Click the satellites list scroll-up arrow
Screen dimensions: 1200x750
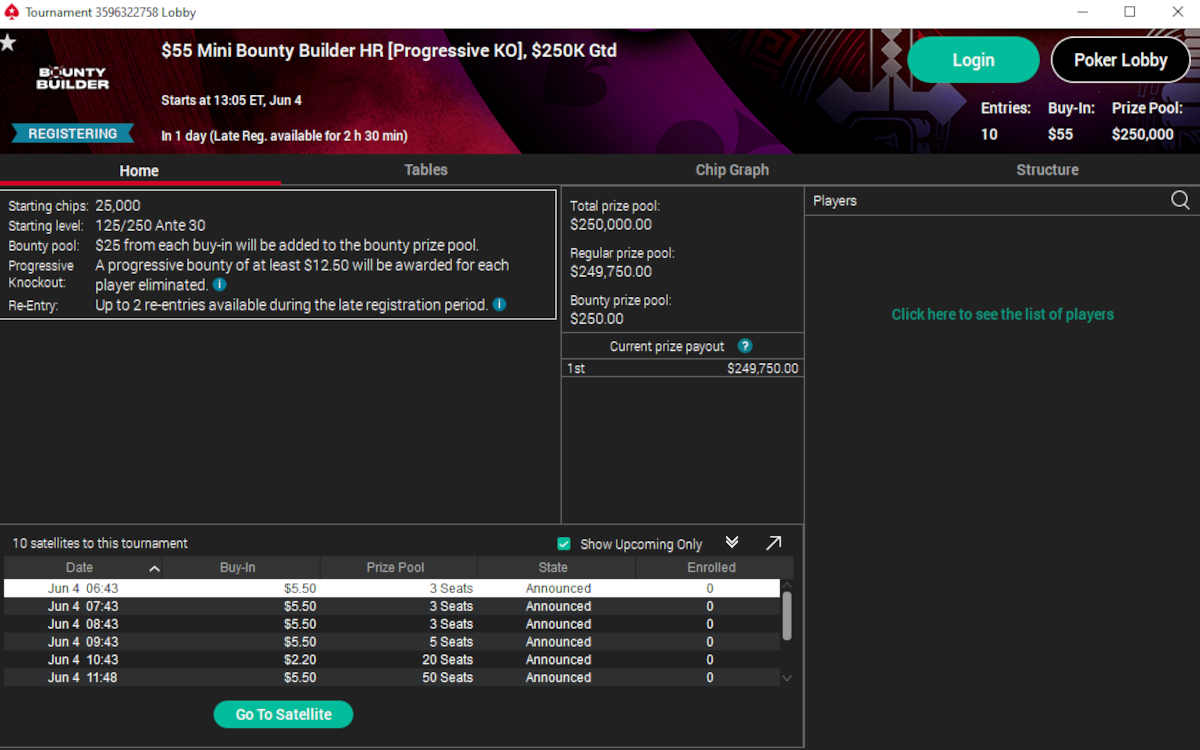tap(787, 585)
